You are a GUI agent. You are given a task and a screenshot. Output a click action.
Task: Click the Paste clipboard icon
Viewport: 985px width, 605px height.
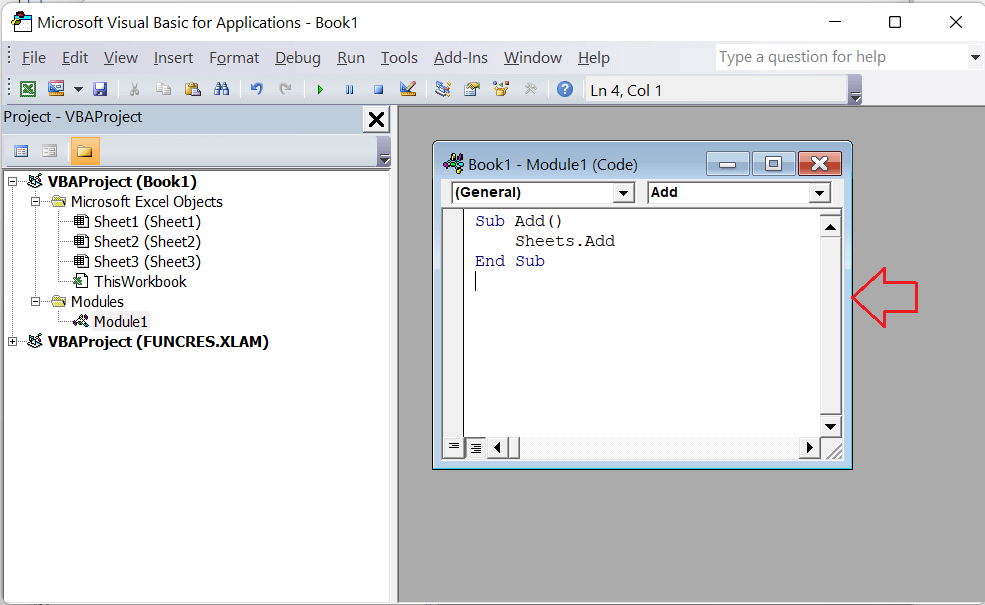(x=192, y=89)
